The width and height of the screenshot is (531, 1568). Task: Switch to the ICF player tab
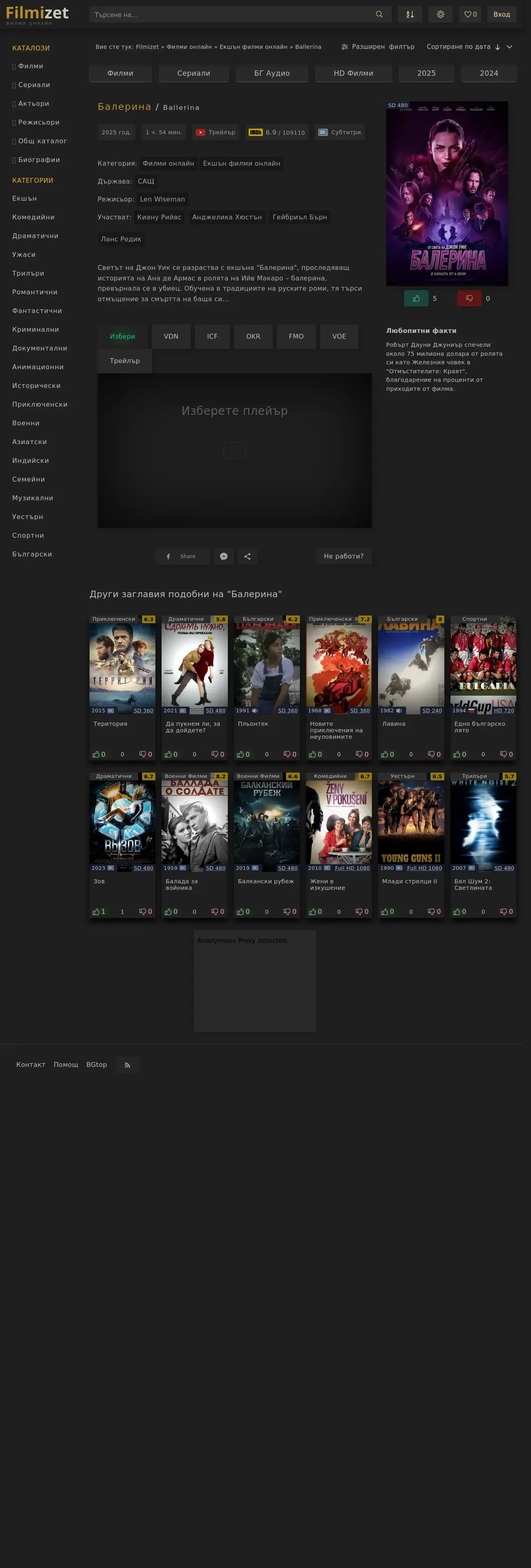212,337
